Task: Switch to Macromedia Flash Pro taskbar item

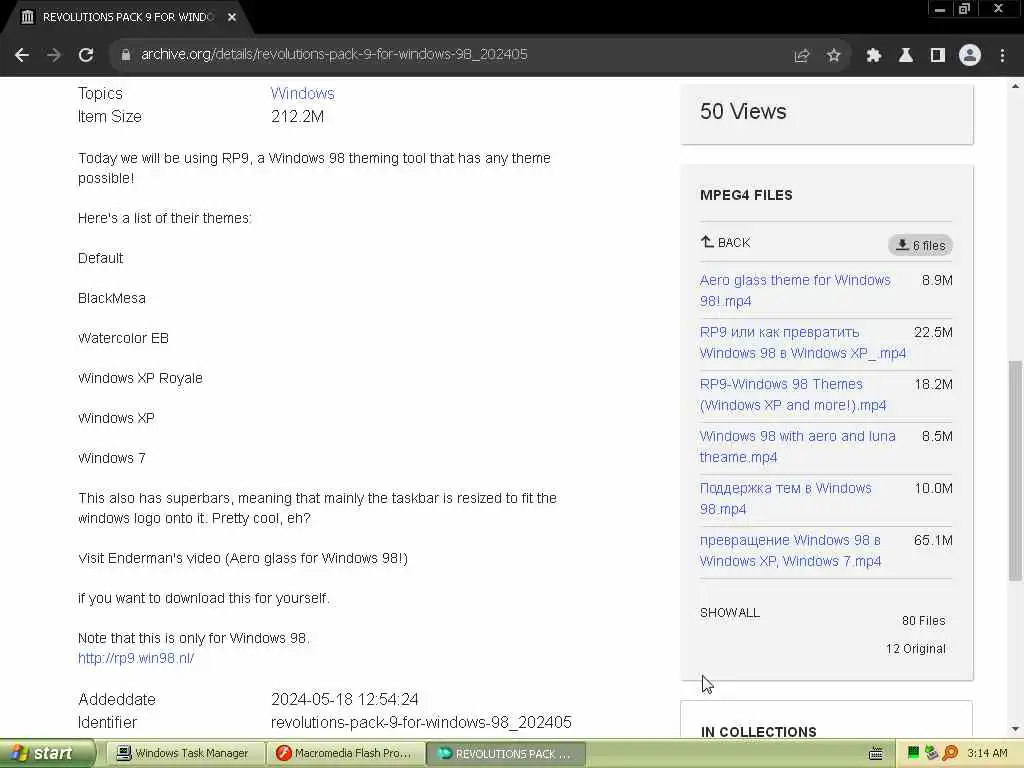Action: pyautogui.click(x=345, y=753)
